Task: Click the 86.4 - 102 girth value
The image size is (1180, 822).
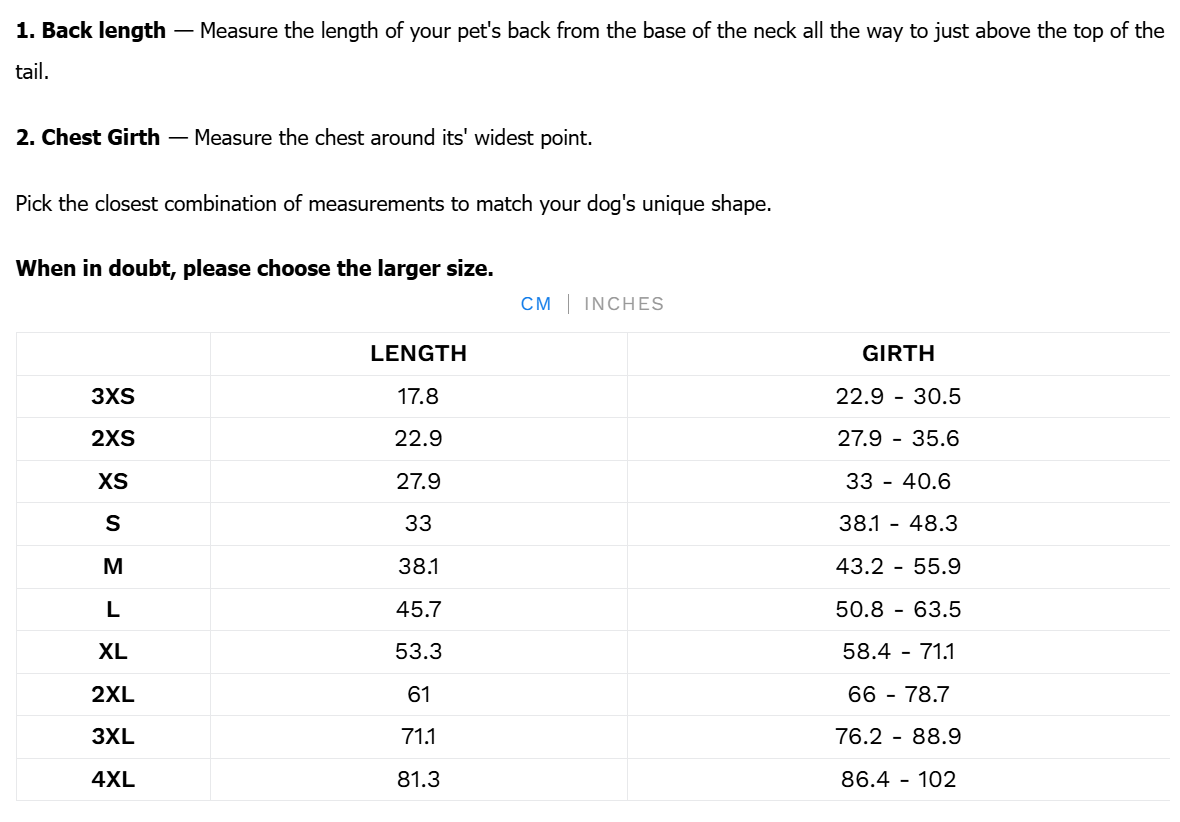Action: [898, 779]
